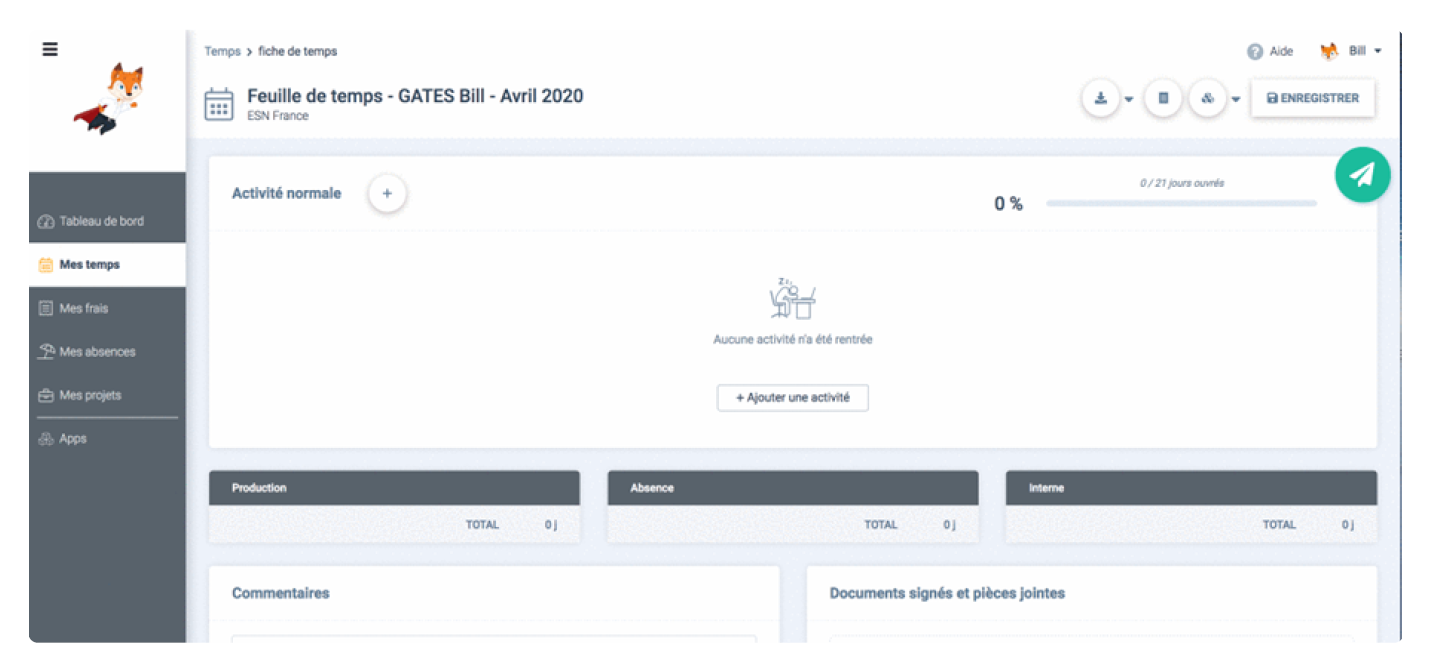Click the Ajouter une activité button

[792, 397]
